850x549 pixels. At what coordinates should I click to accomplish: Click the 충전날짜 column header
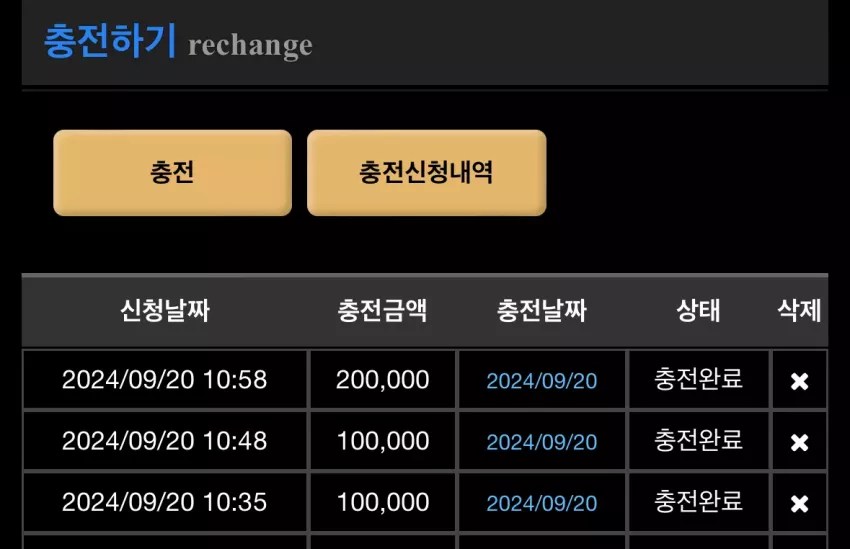click(x=542, y=311)
